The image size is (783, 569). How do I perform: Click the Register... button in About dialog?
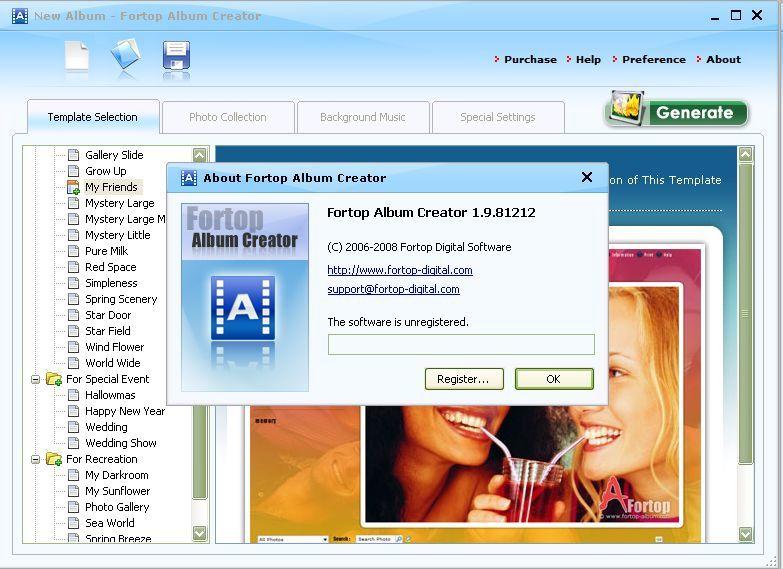click(464, 379)
